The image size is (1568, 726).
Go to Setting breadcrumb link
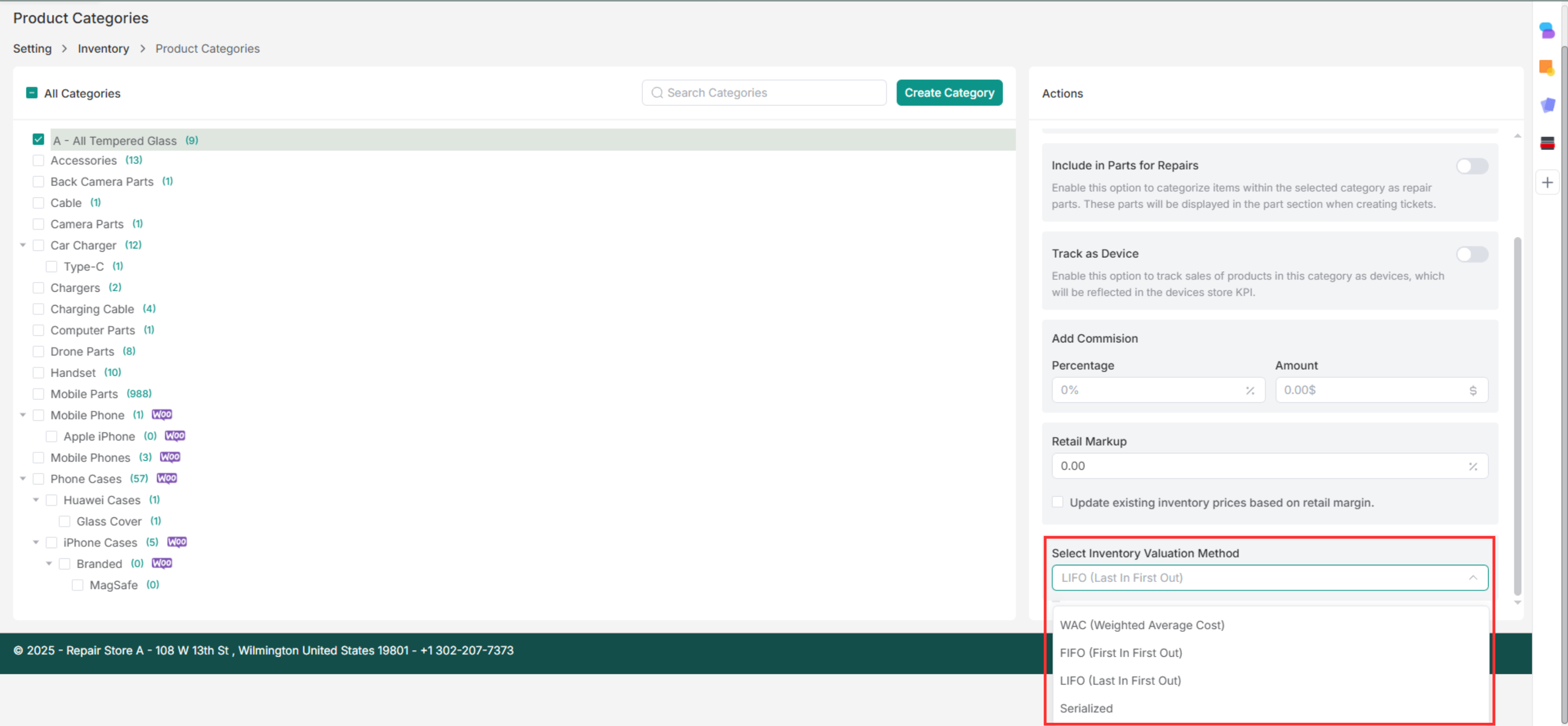pyautogui.click(x=32, y=48)
